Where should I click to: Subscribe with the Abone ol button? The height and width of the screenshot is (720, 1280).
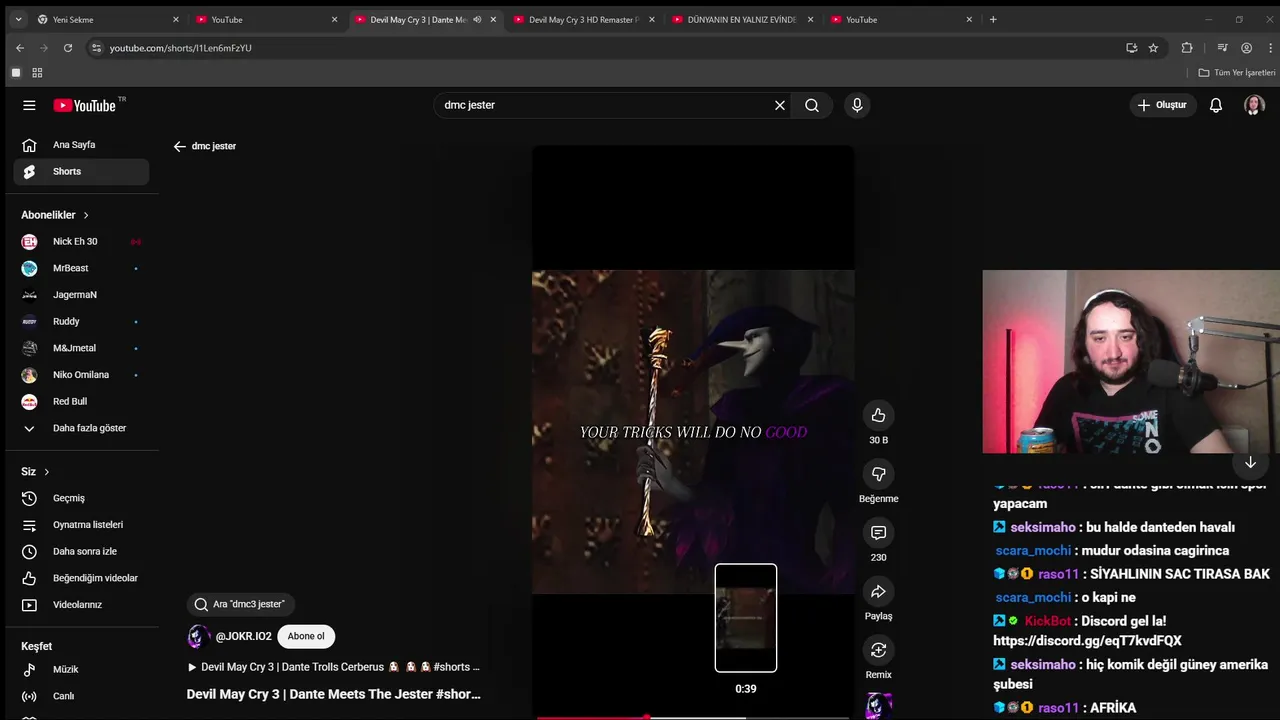click(x=306, y=636)
